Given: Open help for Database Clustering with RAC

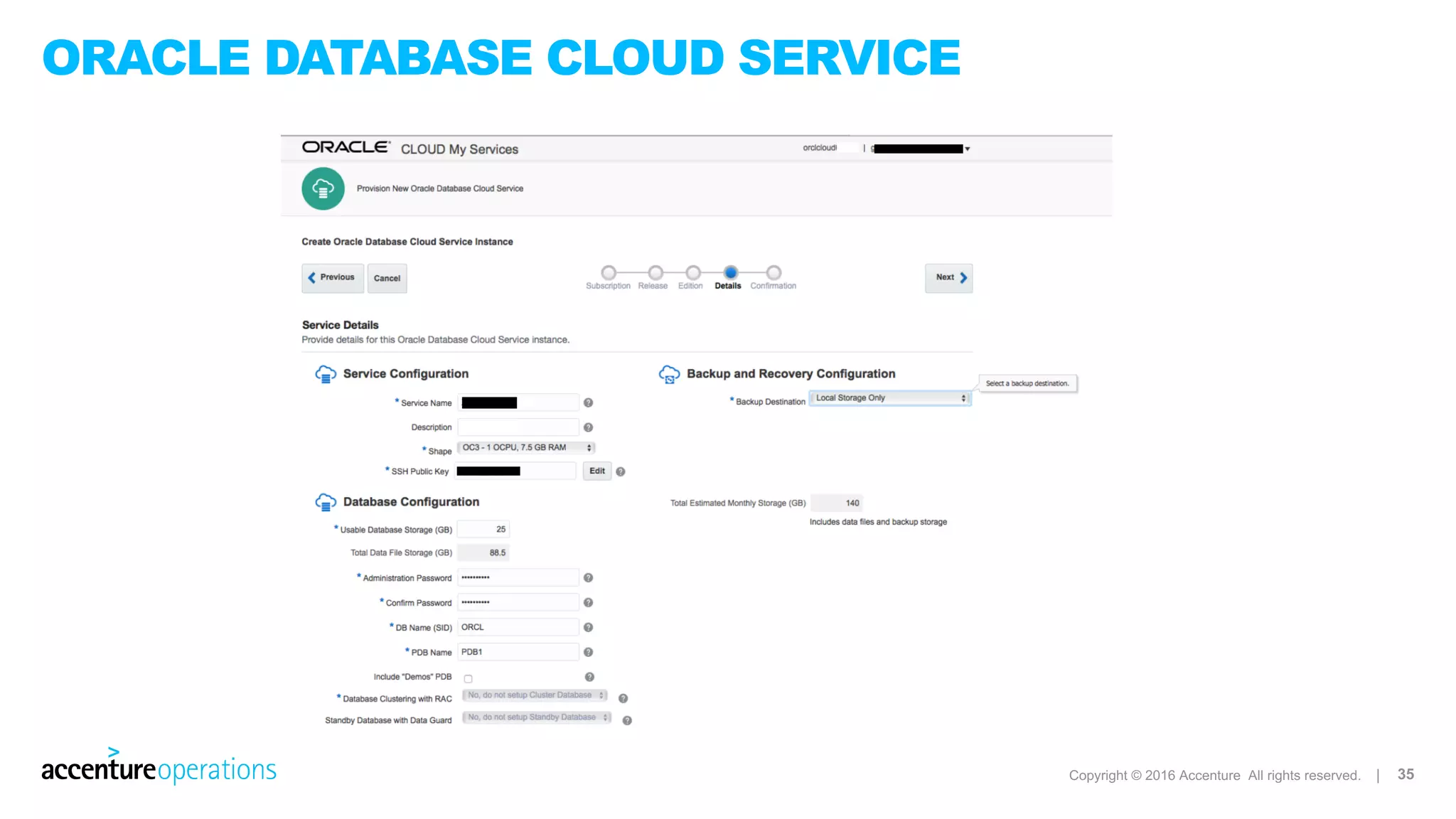Looking at the screenshot, I should [x=623, y=698].
